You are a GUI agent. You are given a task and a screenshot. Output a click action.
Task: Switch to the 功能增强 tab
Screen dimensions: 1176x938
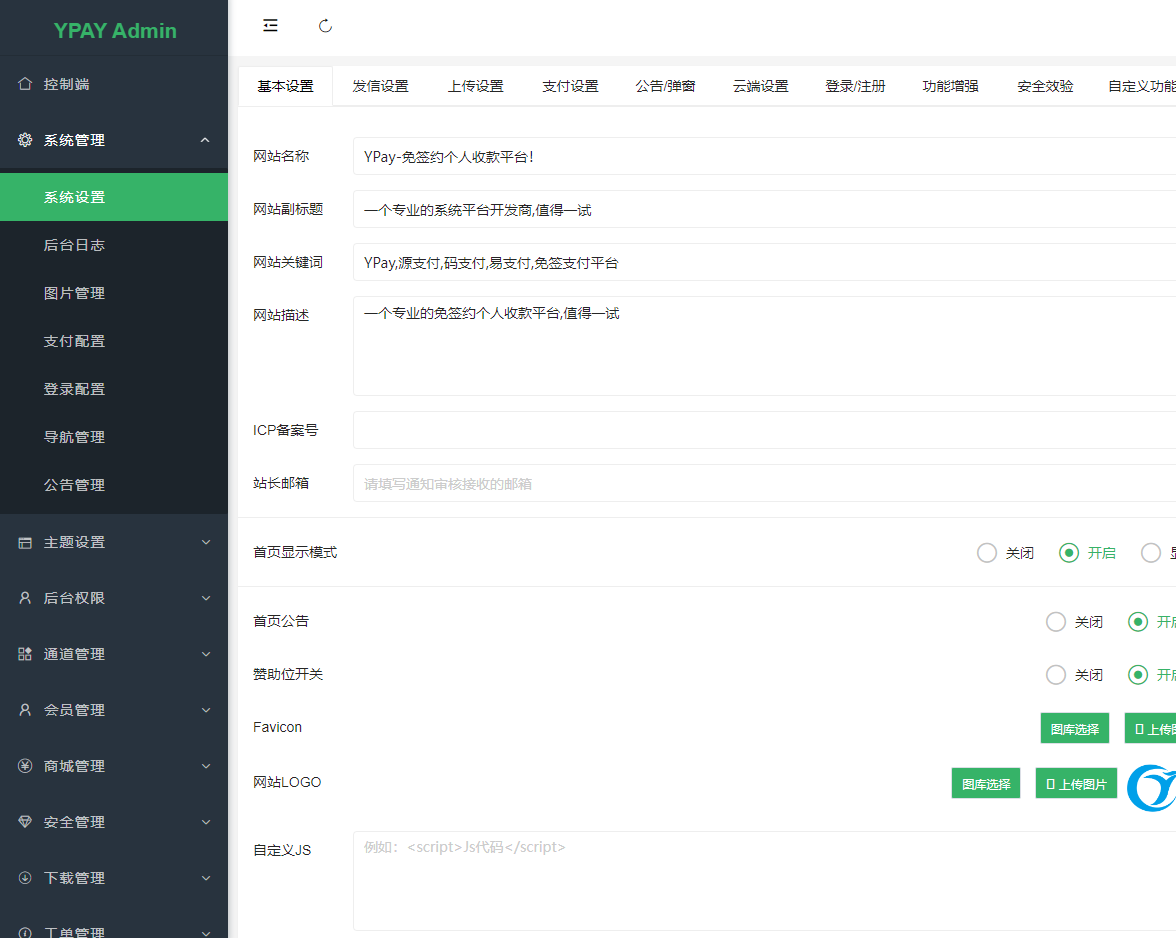950,86
